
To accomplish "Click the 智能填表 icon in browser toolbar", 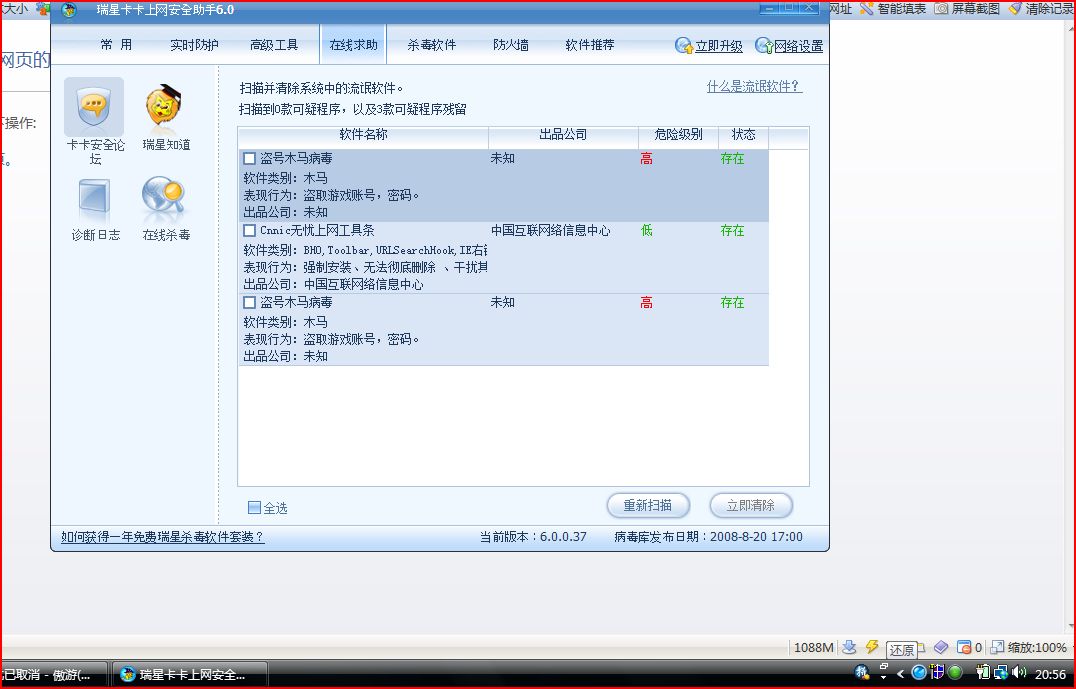I will point(867,9).
